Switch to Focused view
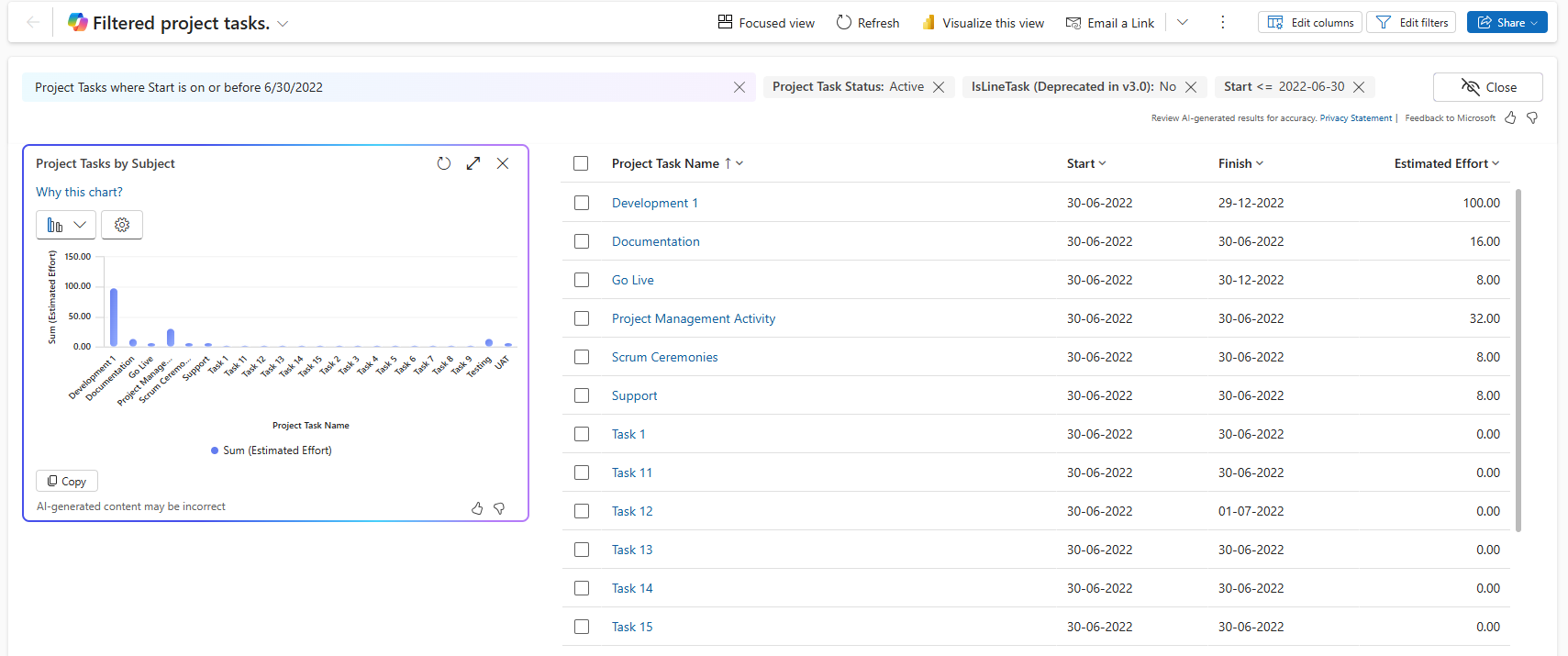 (x=766, y=23)
